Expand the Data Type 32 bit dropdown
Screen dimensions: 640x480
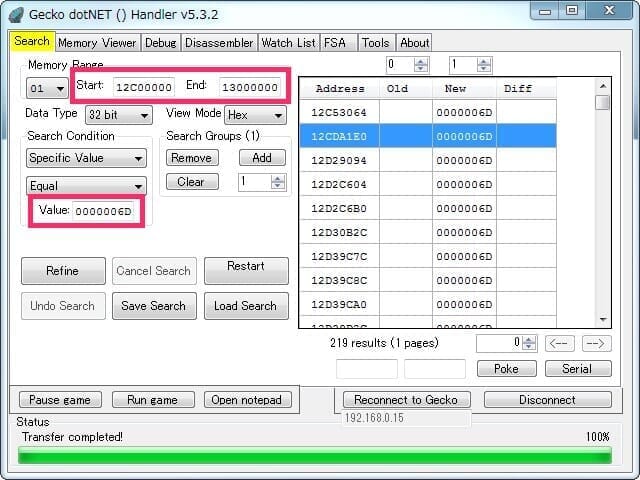[118, 115]
